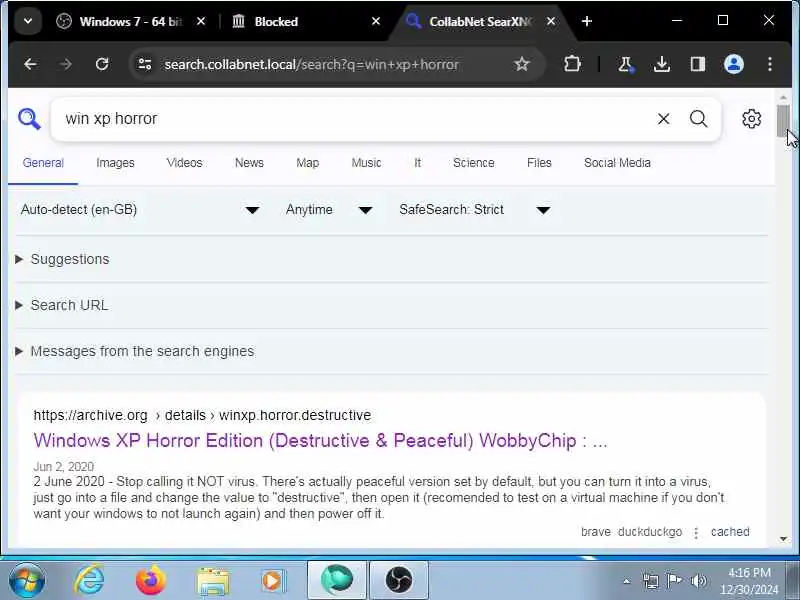Click the taskbar clock 4:16 PM
The width and height of the screenshot is (800, 600).
tap(749, 572)
